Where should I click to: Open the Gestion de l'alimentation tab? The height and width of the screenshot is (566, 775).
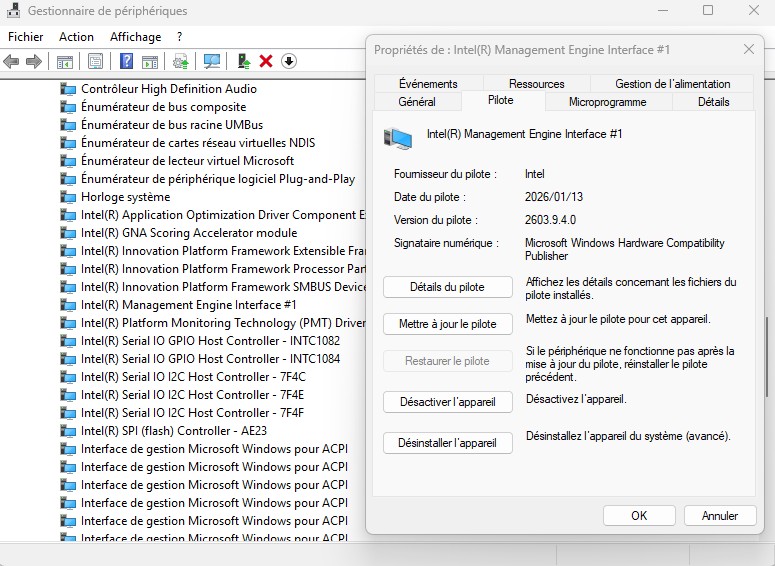pos(672,84)
